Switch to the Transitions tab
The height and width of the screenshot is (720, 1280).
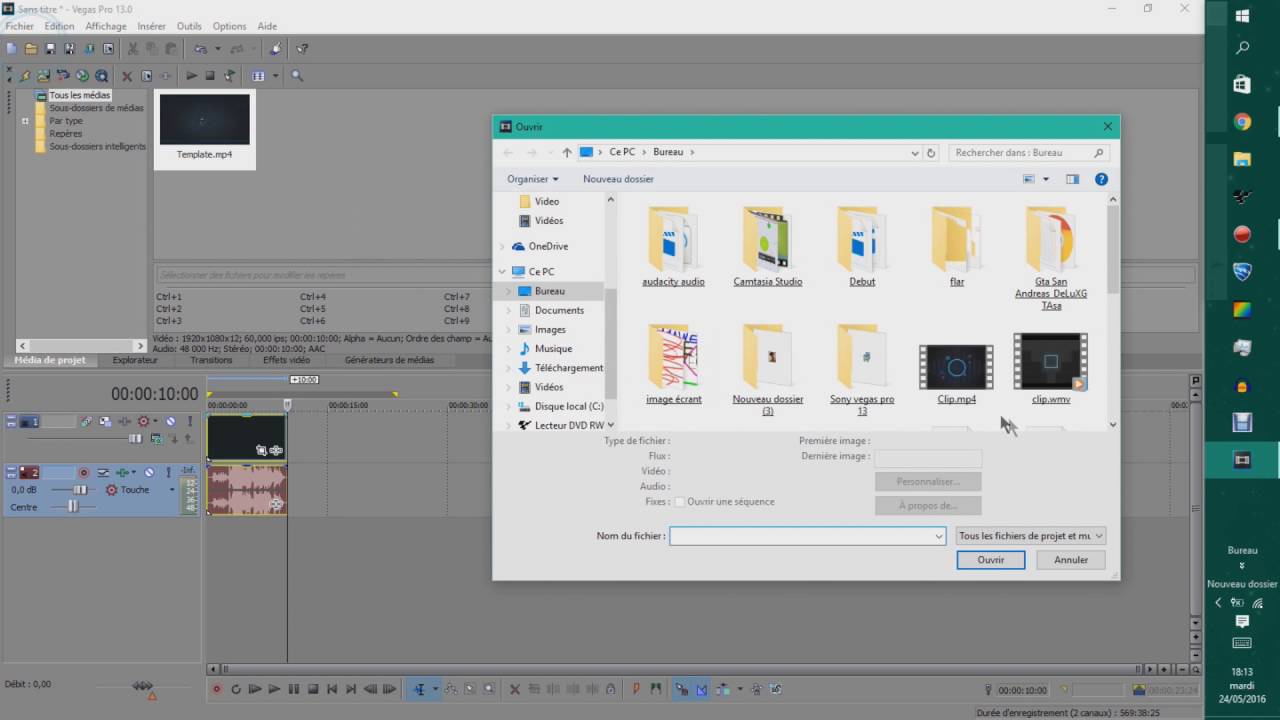click(211, 360)
